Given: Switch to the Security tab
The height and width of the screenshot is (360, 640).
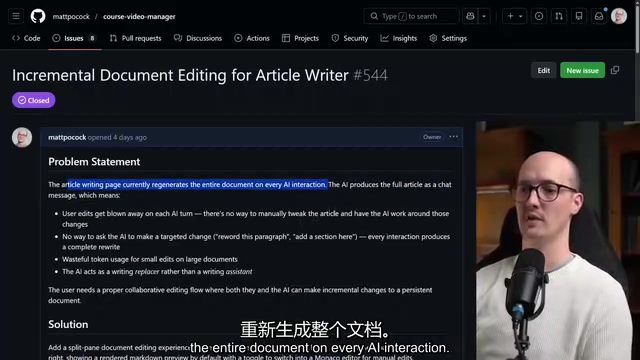Looking at the screenshot, I should [350, 38].
